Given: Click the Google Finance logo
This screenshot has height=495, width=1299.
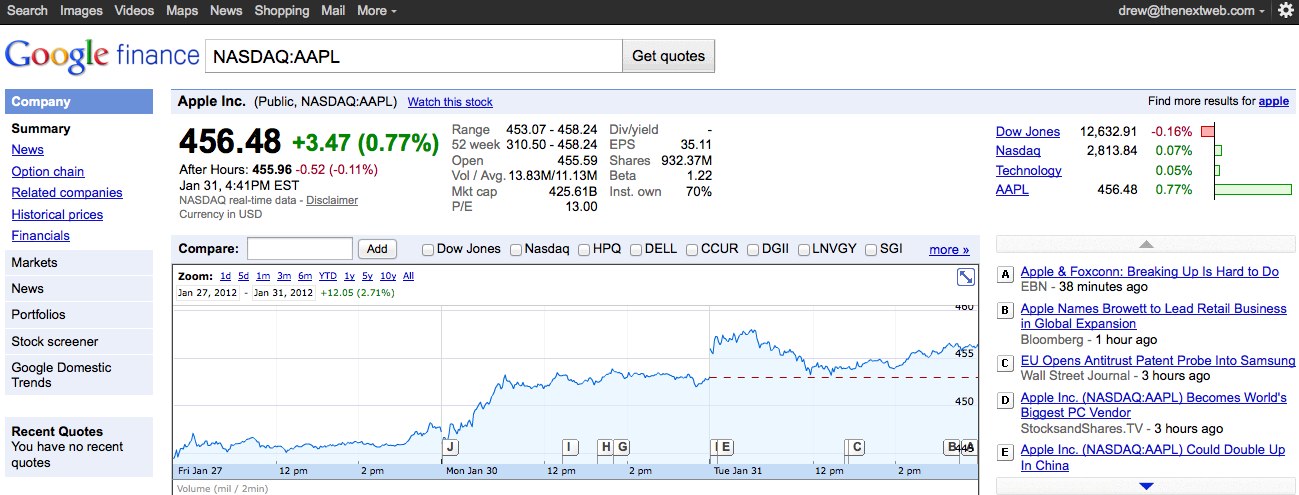Looking at the screenshot, I should 100,55.
